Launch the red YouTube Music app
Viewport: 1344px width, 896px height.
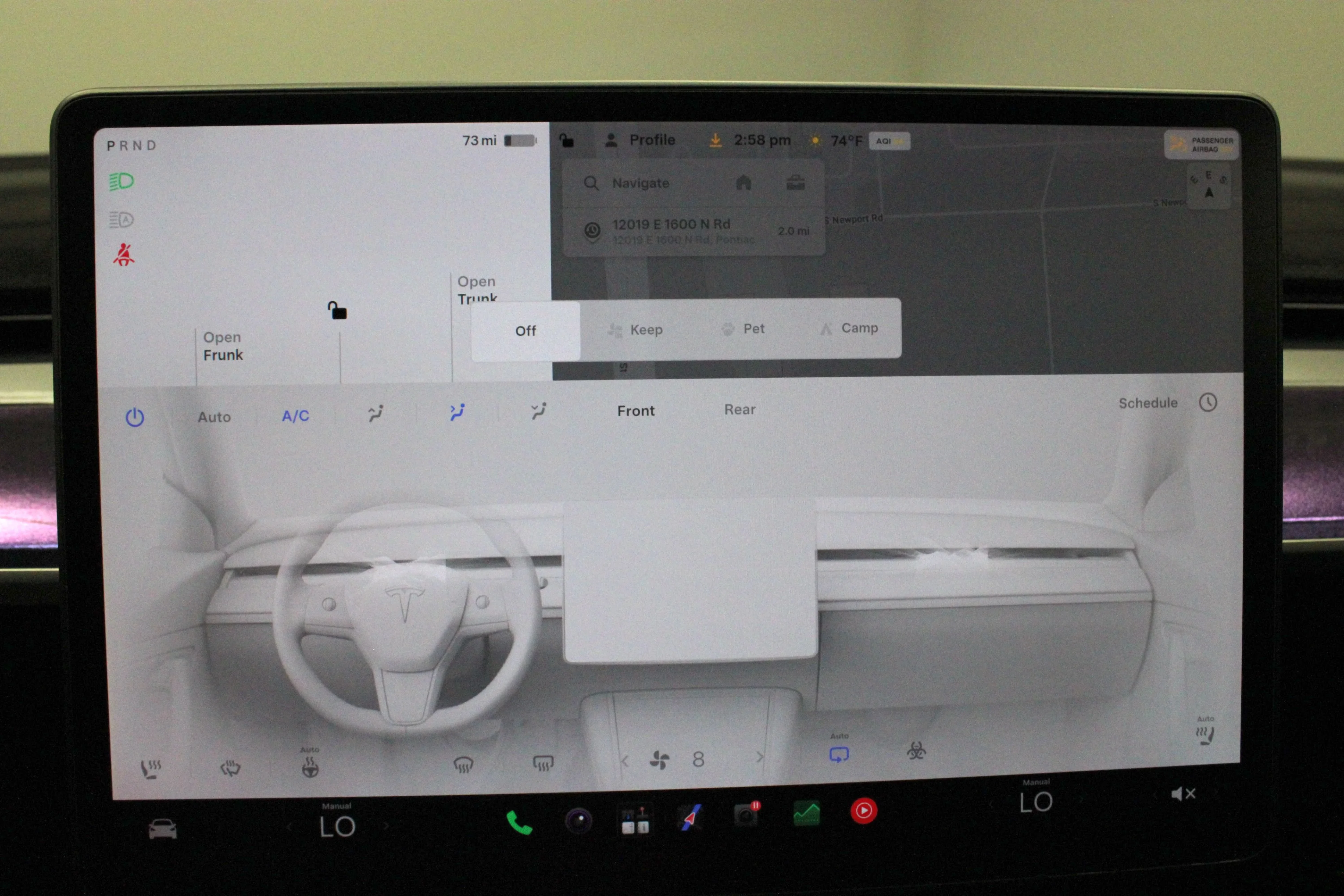click(x=863, y=810)
